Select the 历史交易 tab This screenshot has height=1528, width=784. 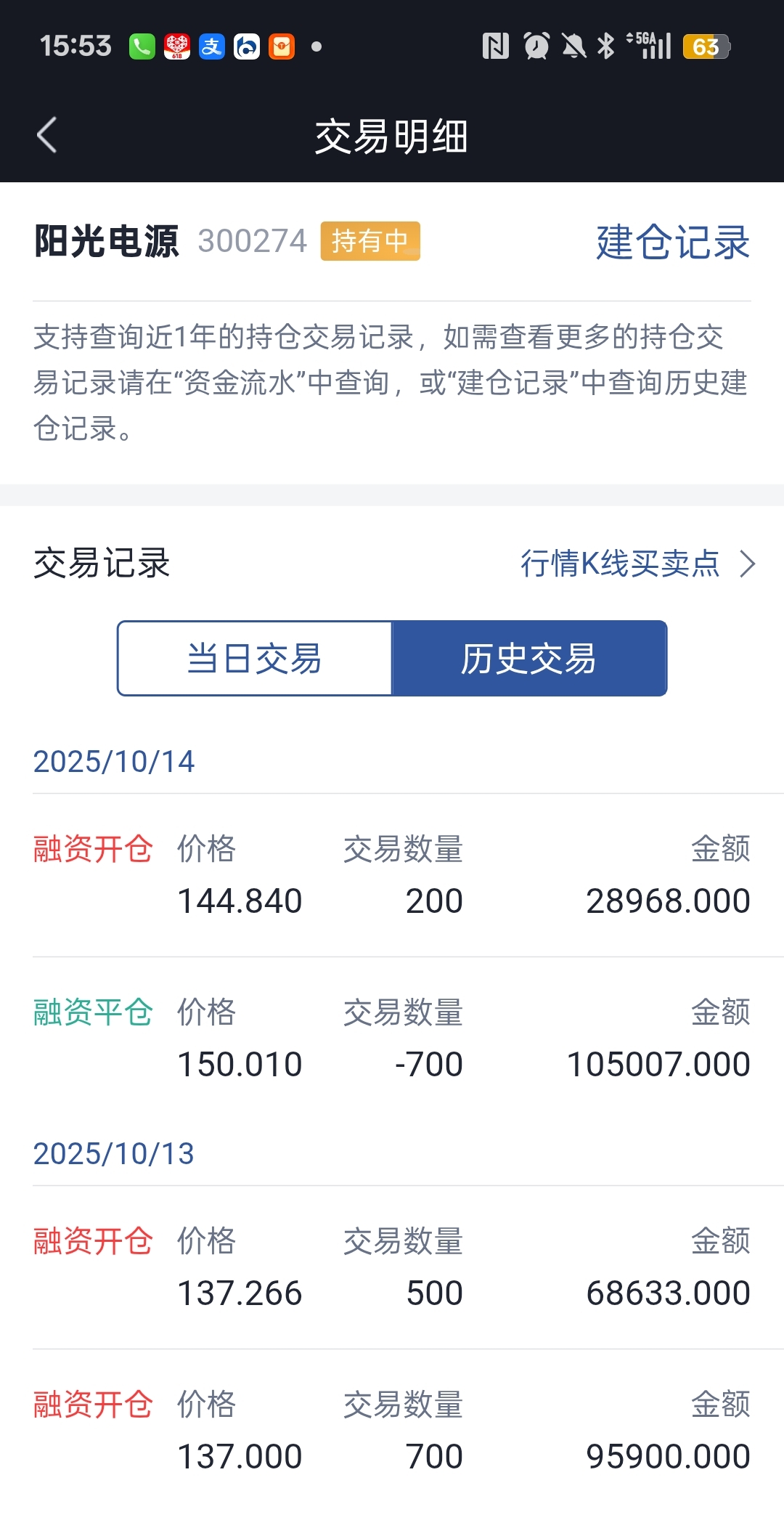[528, 659]
